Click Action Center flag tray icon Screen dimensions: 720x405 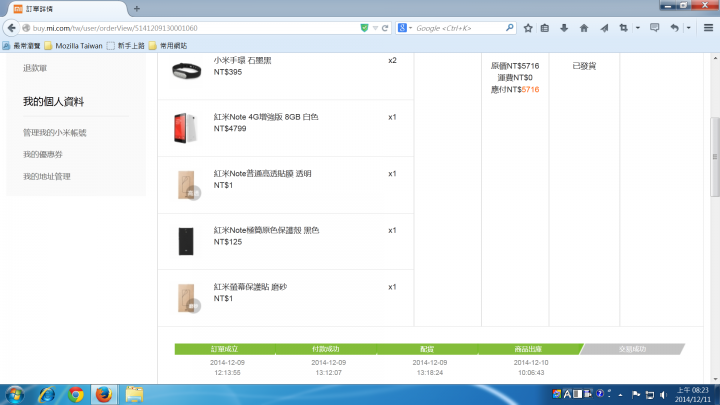pos(636,394)
